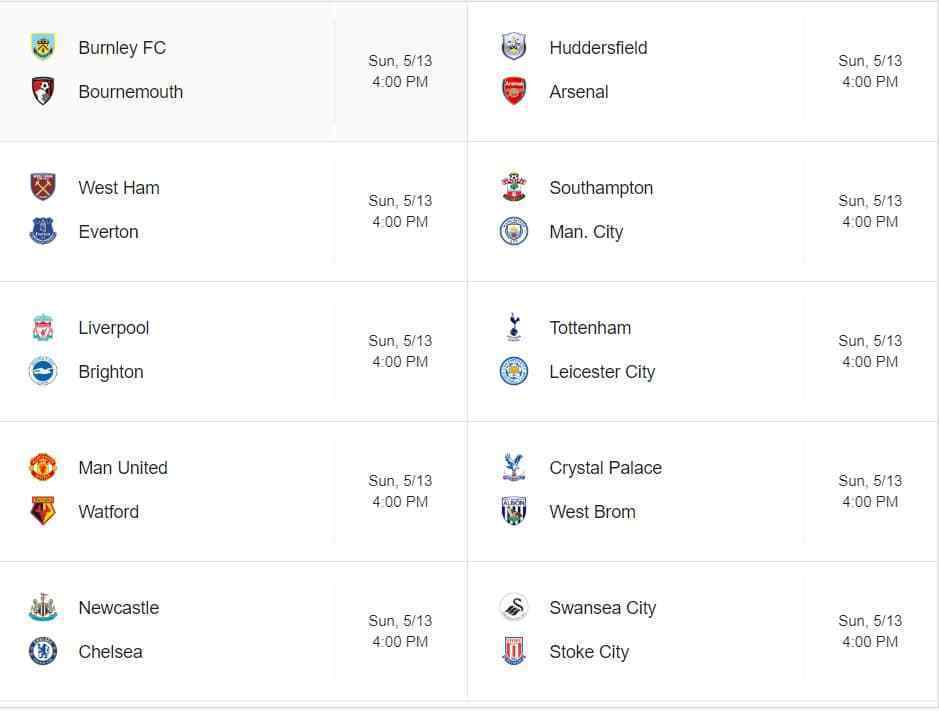Click the Chelsea club crest
939x711 pixels.
pos(43,651)
